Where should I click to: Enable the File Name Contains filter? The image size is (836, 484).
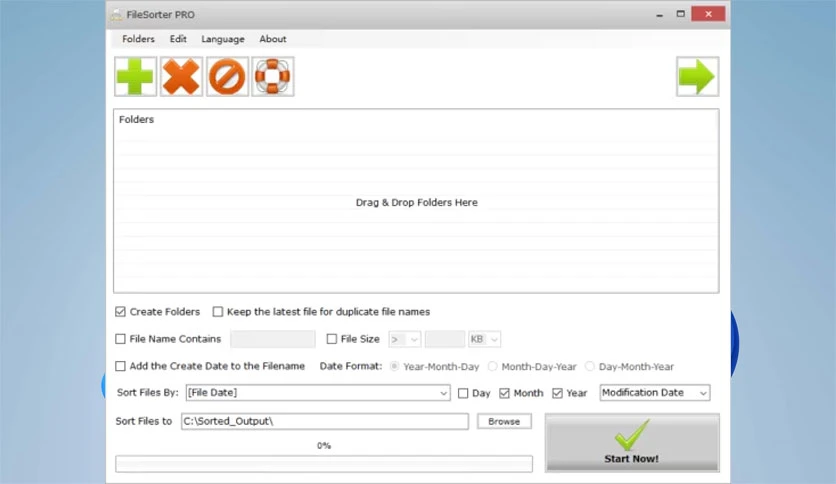tap(120, 339)
